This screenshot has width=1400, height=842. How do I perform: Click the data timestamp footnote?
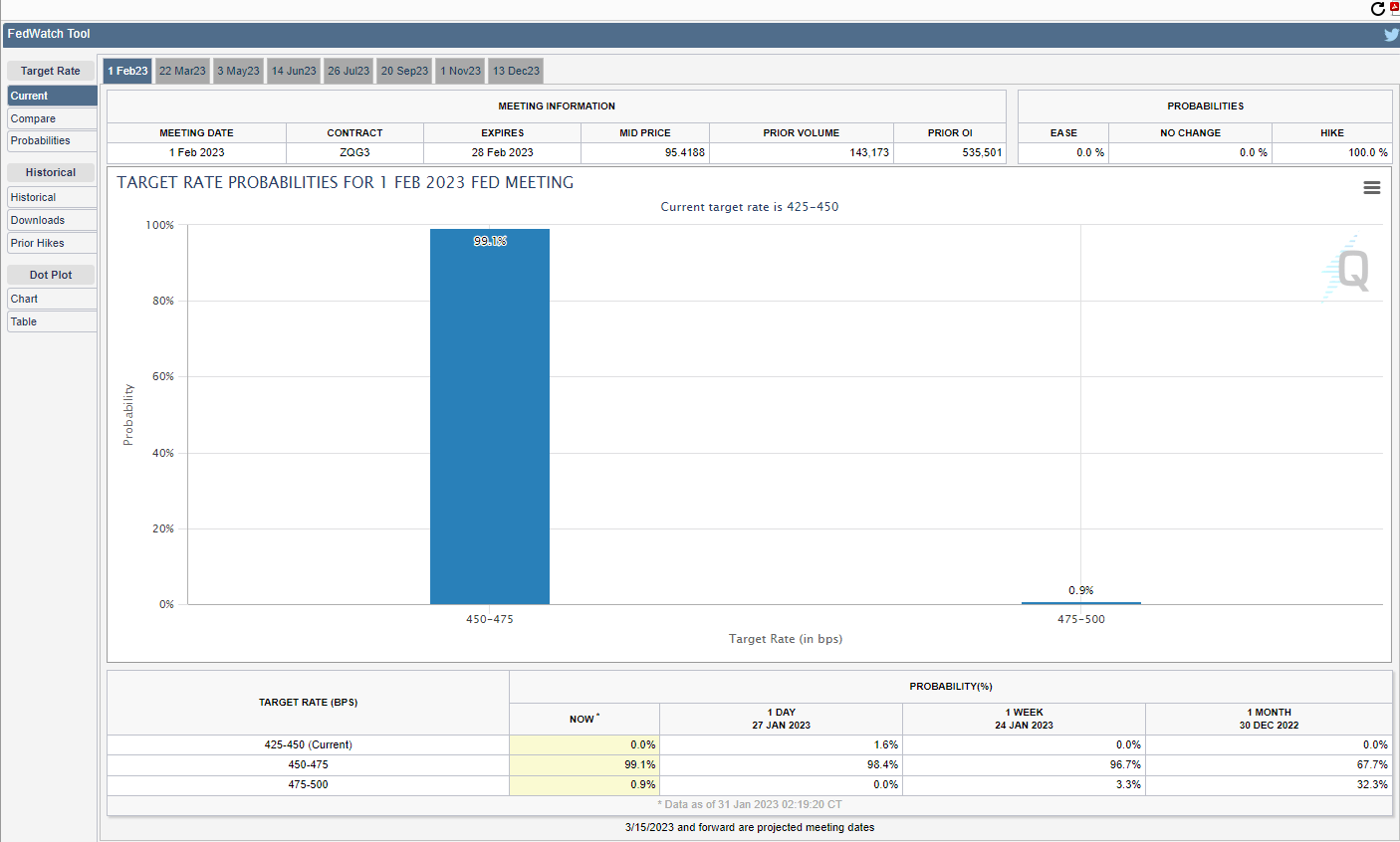(x=750, y=804)
